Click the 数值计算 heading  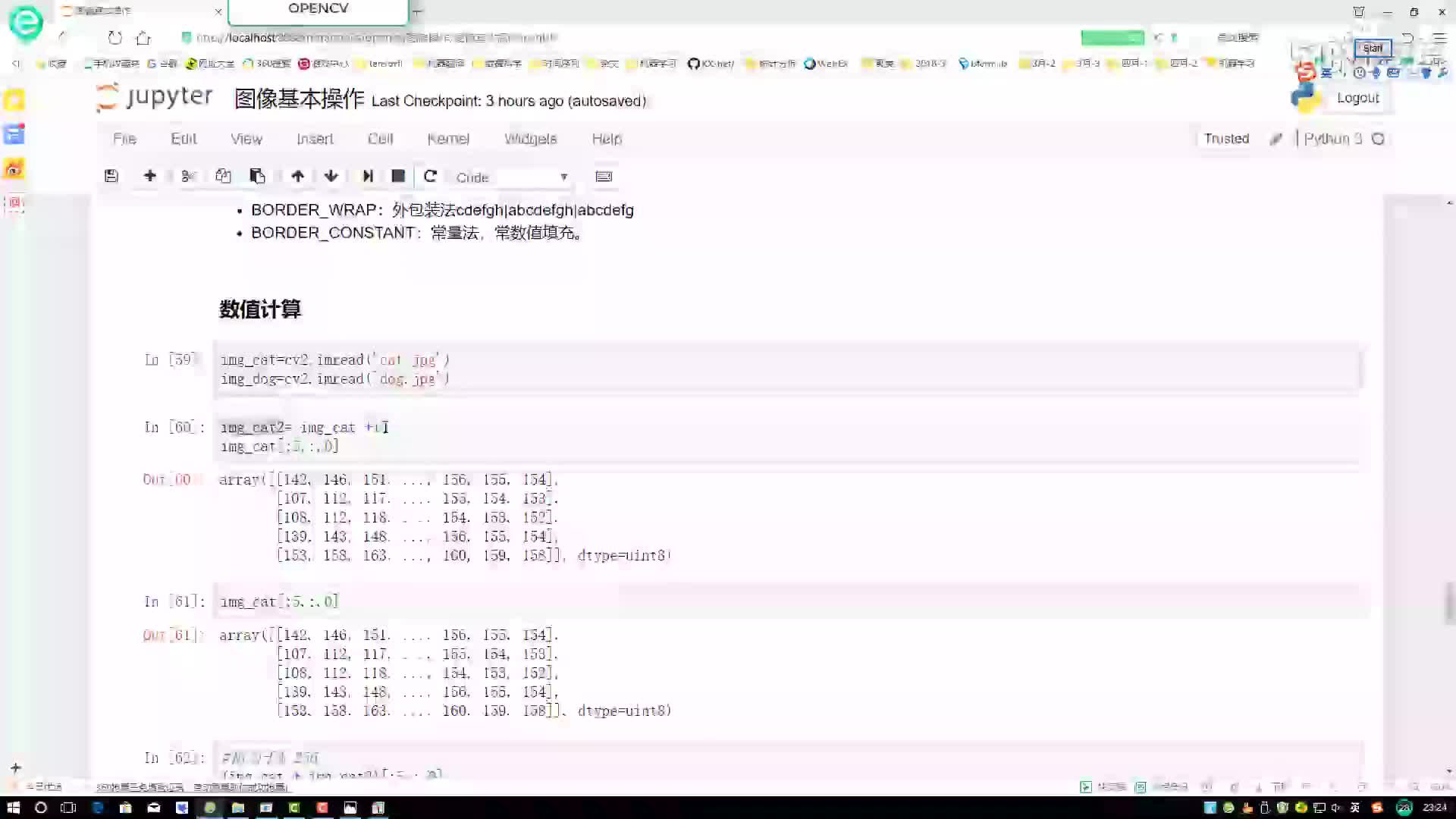point(260,309)
